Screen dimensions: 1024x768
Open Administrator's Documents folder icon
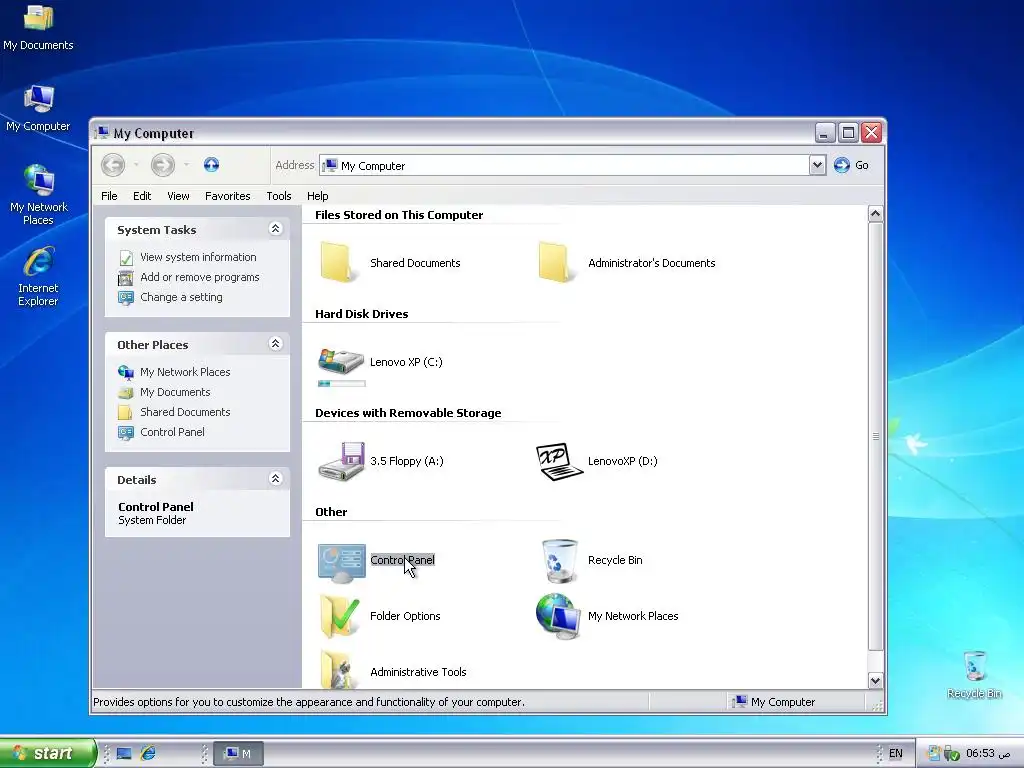(556, 263)
